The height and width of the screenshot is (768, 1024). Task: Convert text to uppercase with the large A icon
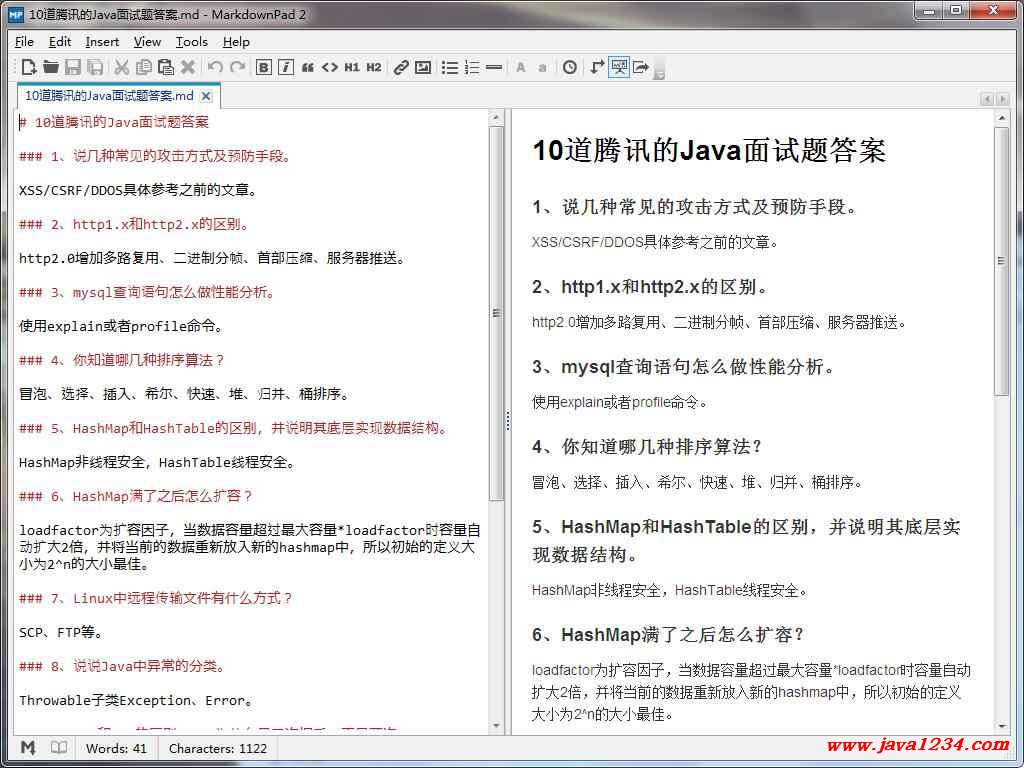point(520,67)
